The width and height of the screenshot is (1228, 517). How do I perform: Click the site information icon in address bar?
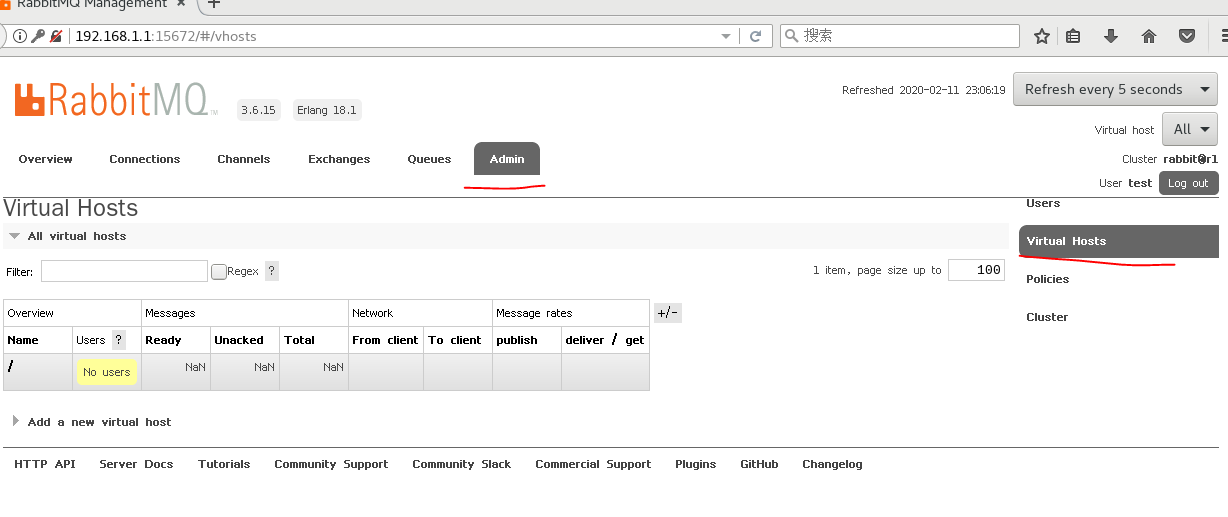(x=20, y=36)
